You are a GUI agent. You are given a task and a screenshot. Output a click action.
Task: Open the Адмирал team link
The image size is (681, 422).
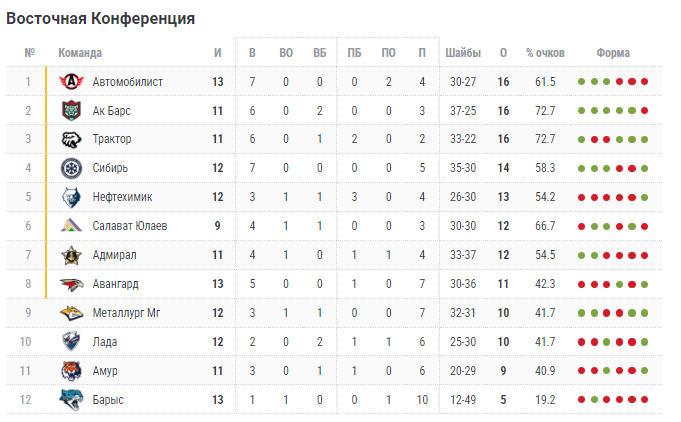pos(112,255)
